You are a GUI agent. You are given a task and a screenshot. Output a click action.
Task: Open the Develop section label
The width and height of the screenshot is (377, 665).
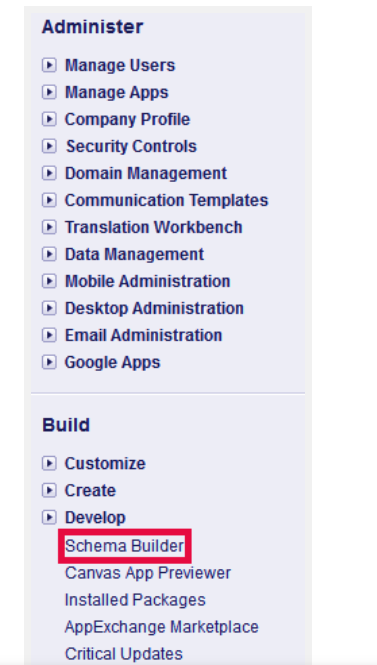(x=95, y=518)
